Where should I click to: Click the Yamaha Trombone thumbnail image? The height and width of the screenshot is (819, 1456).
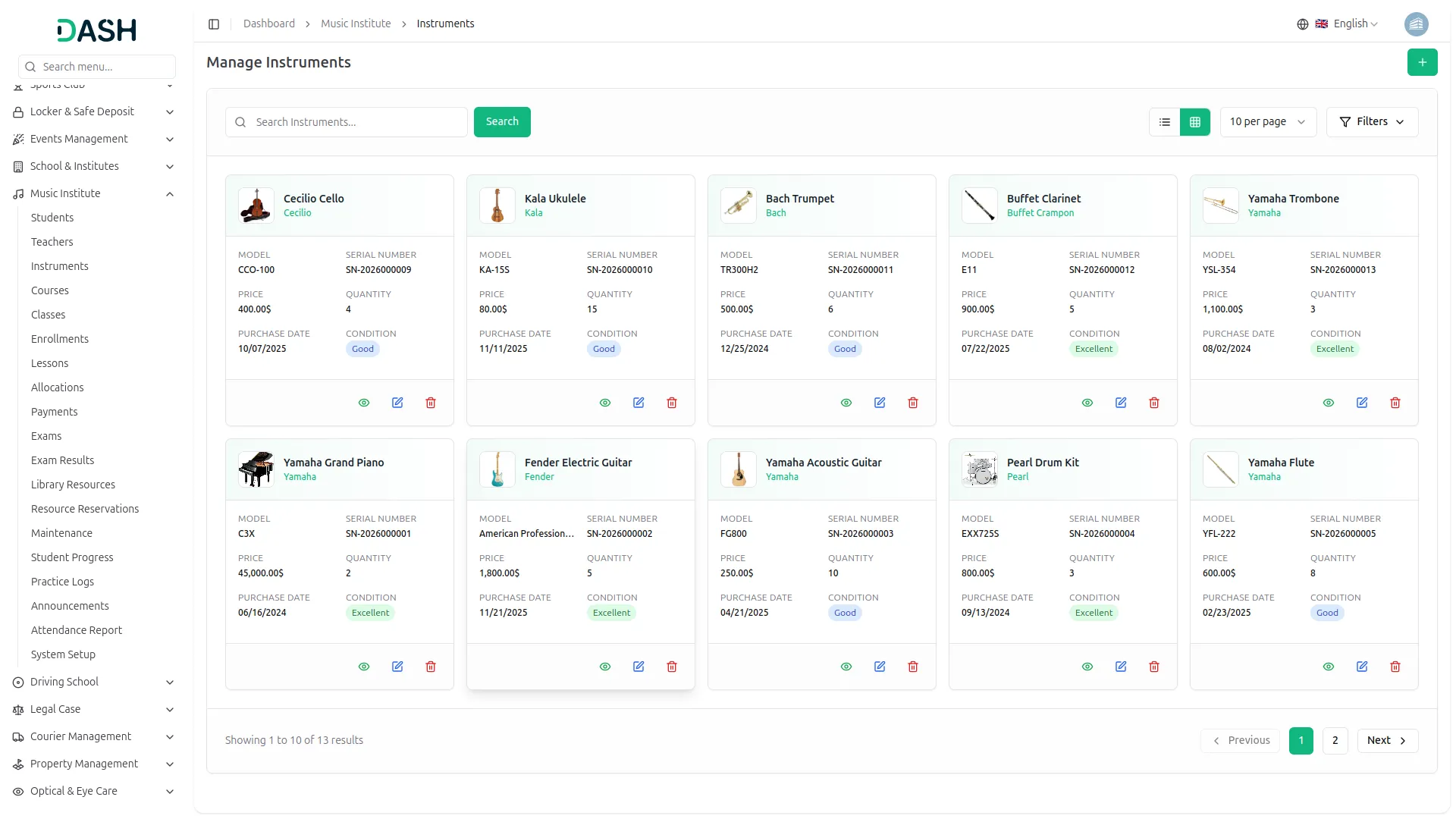click(x=1220, y=206)
